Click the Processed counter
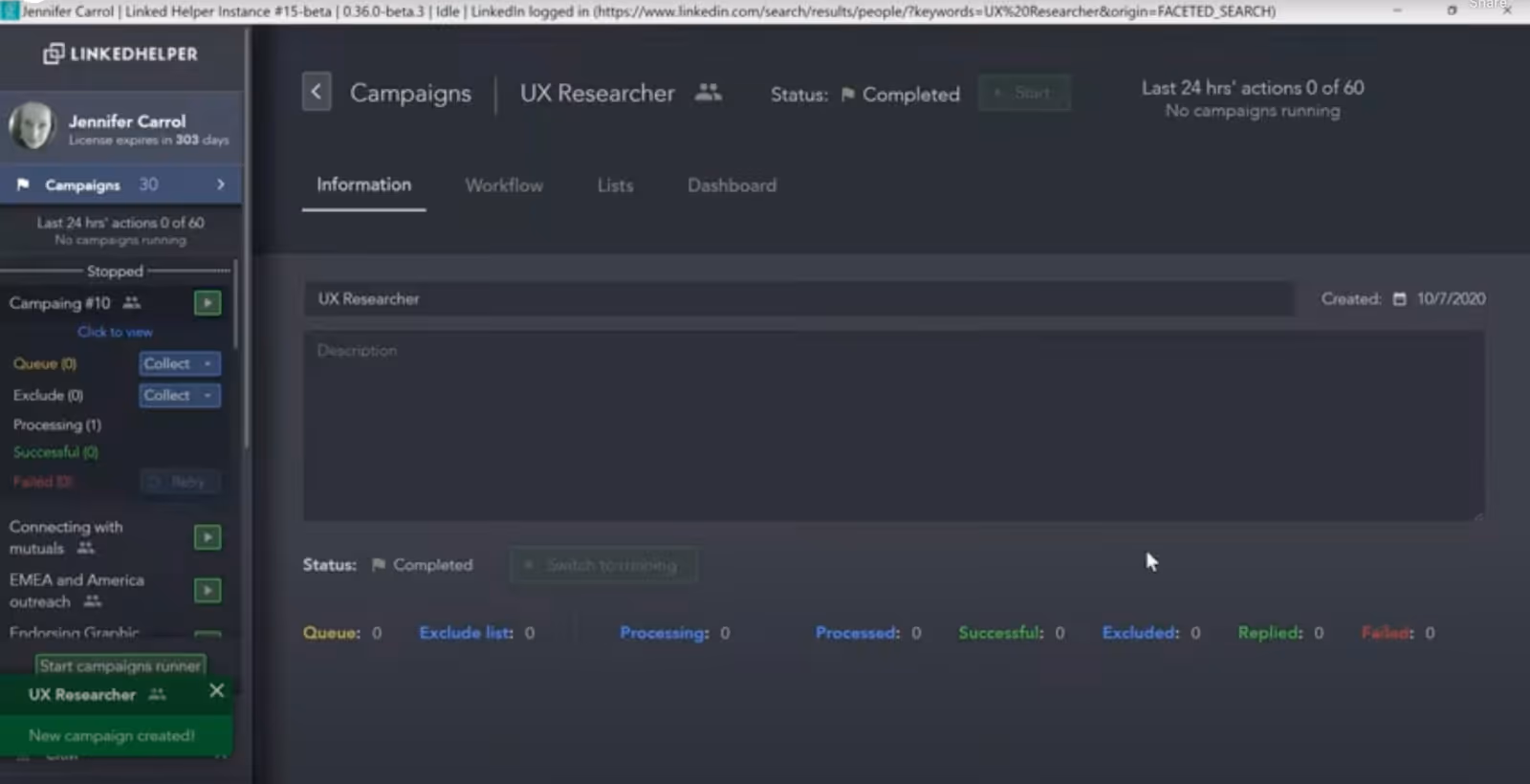 pyautogui.click(x=868, y=633)
